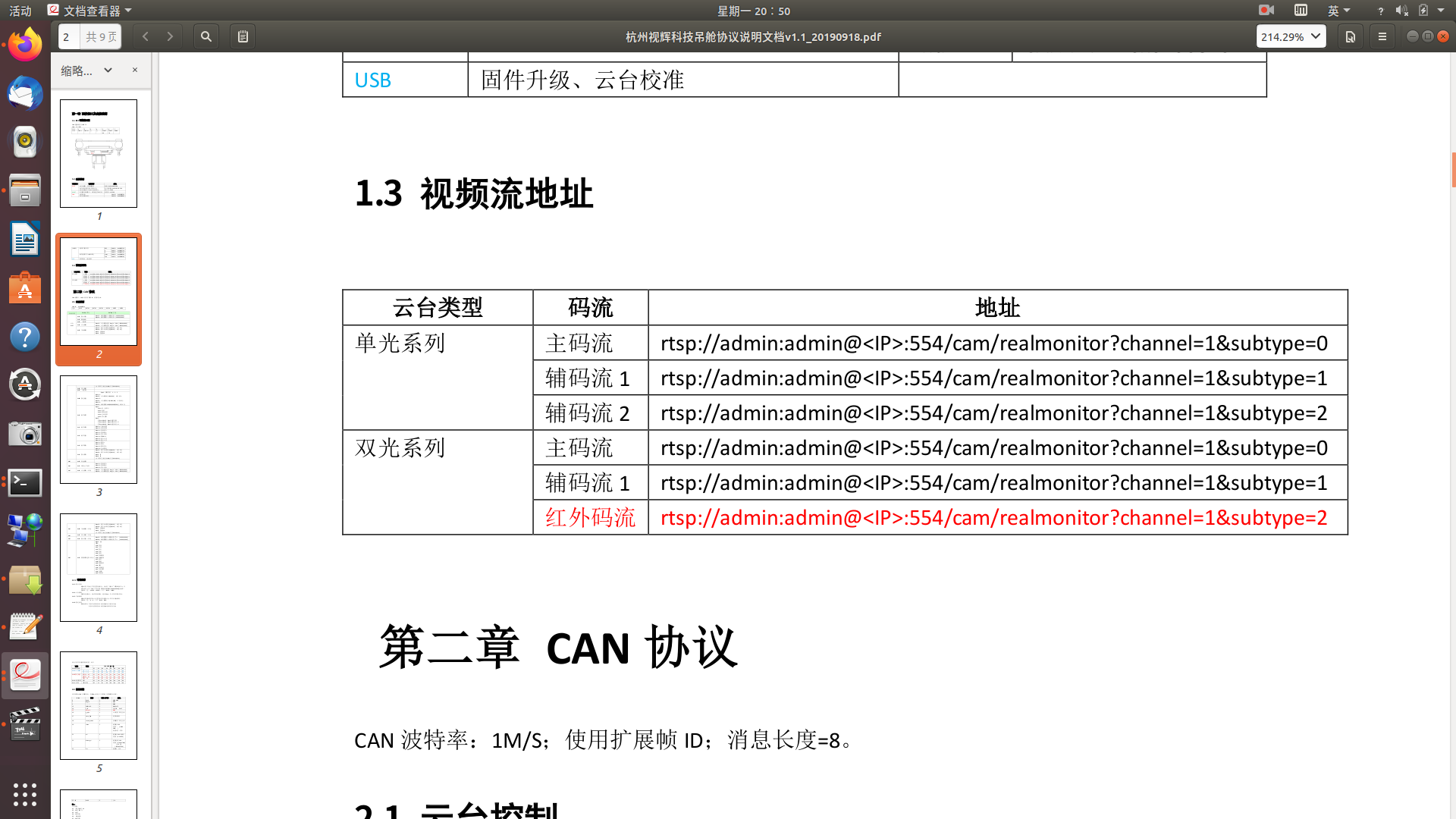Open the 文档查看器 application menu
The image size is (1456, 819).
click(x=89, y=11)
